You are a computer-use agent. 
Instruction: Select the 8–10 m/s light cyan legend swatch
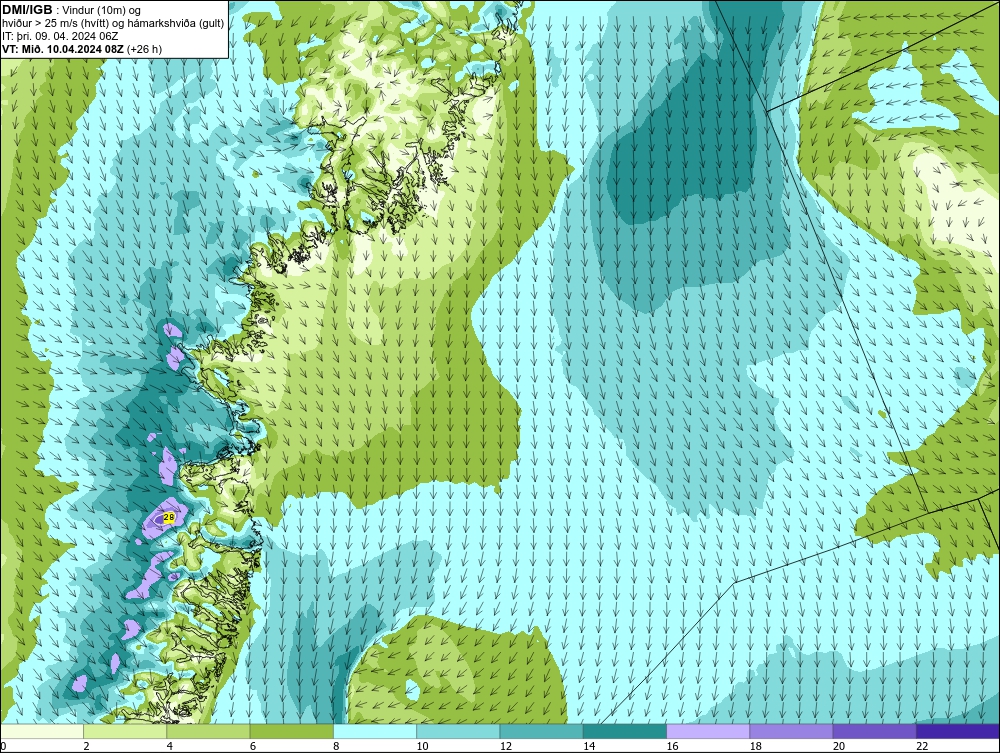tap(375, 731)
